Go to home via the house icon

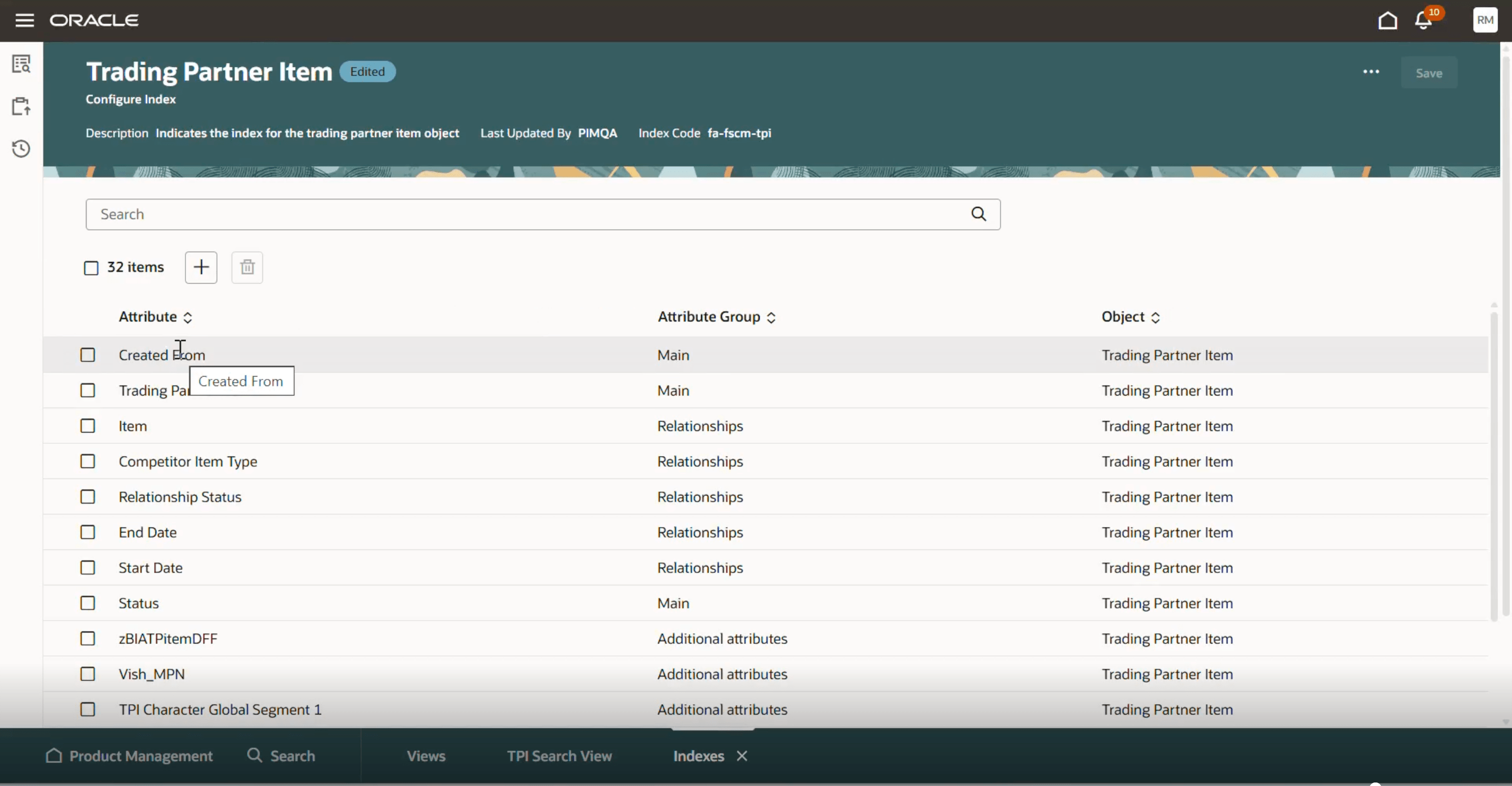pos(1387,20)
